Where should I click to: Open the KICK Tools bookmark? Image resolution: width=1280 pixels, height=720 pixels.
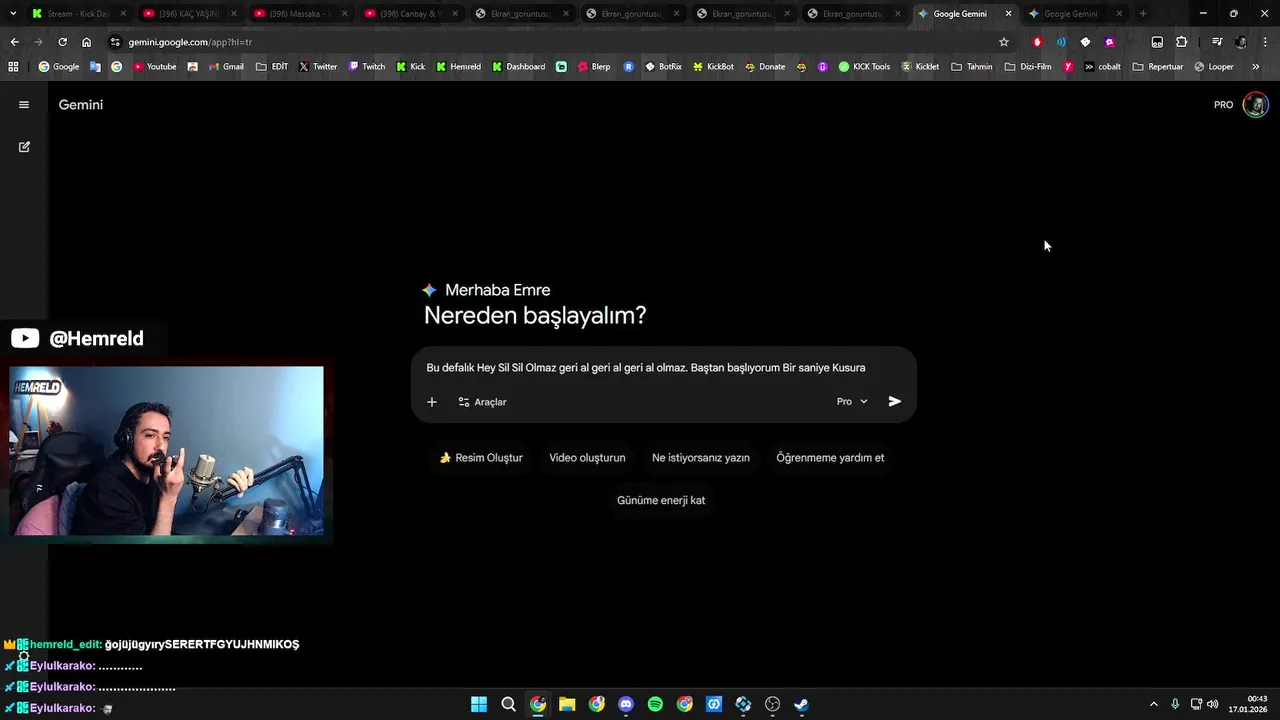[x=864, y=67]
